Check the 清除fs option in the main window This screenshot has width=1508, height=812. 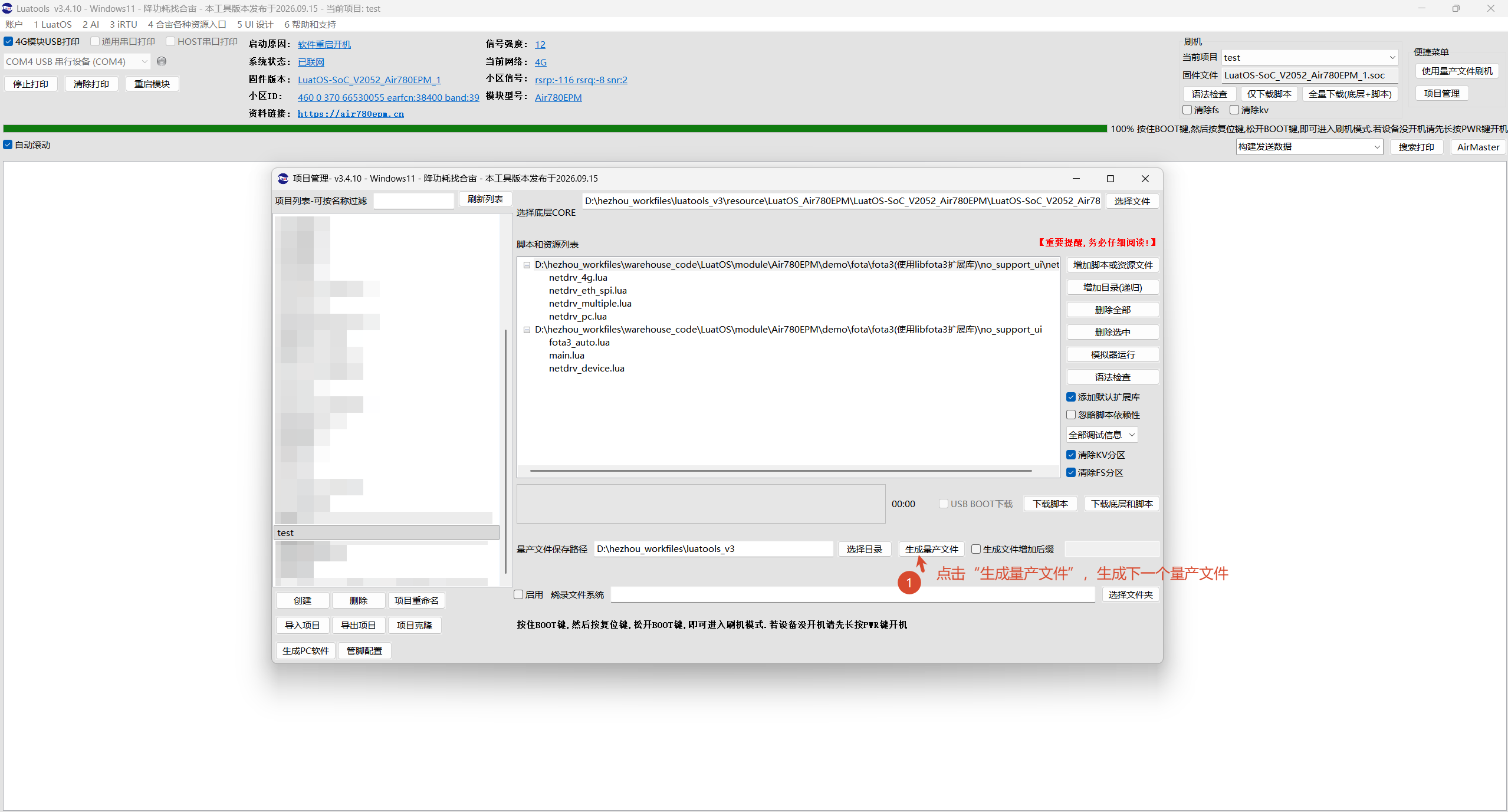1187,110
